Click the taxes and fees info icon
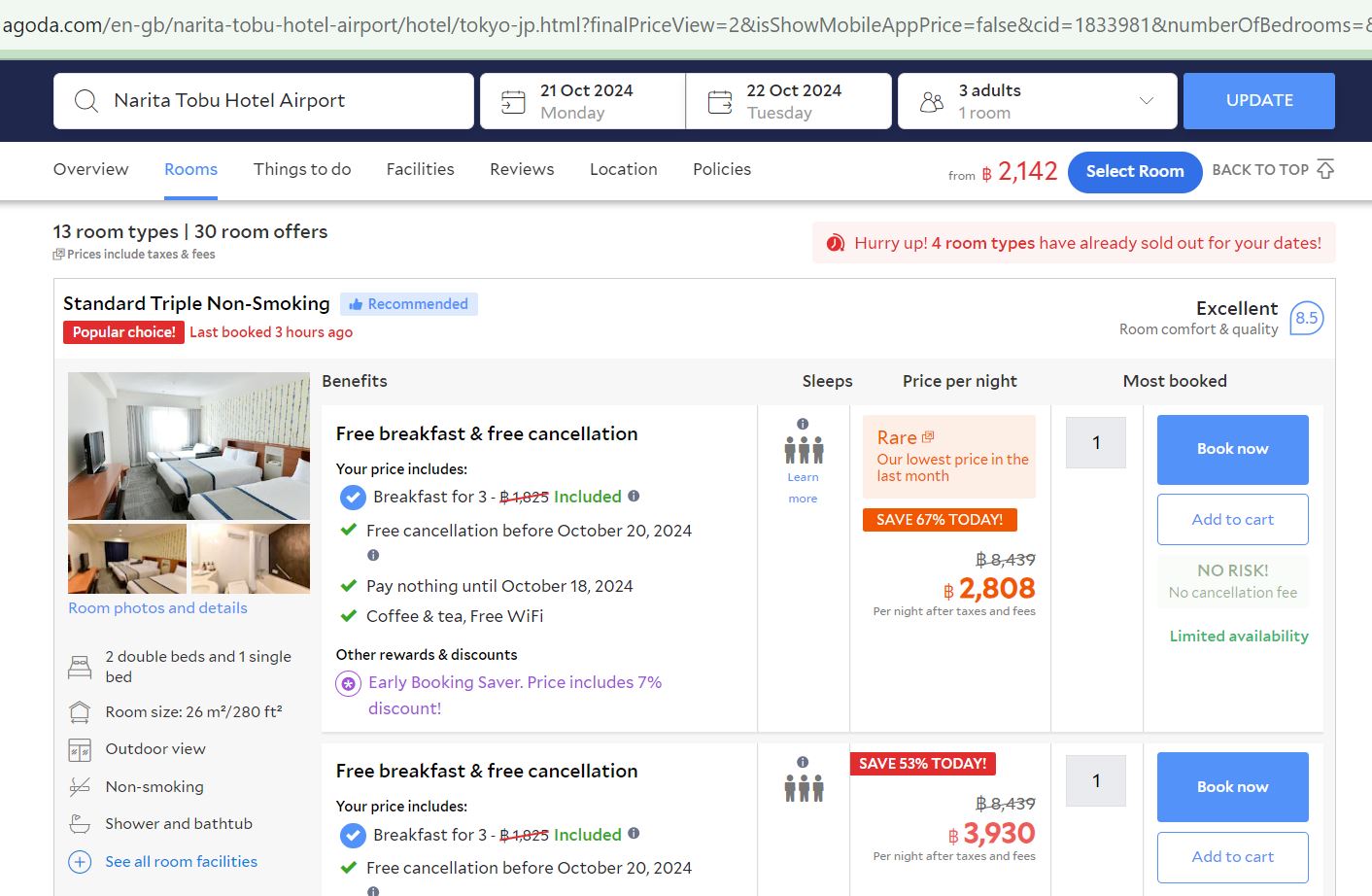1372x896 pixels. pos(58,255)
